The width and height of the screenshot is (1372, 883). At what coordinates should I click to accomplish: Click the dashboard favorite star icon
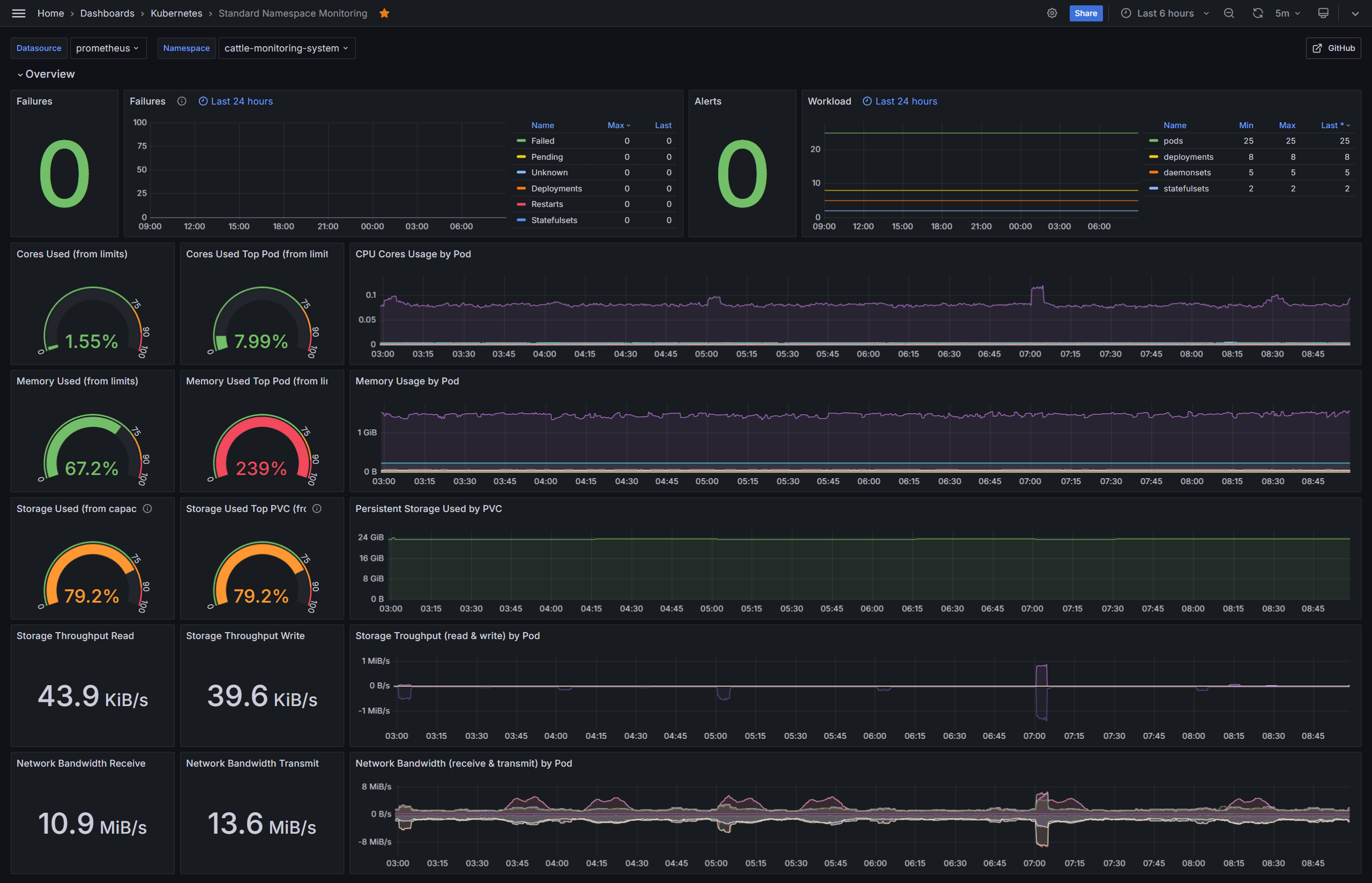coord(384,13)
